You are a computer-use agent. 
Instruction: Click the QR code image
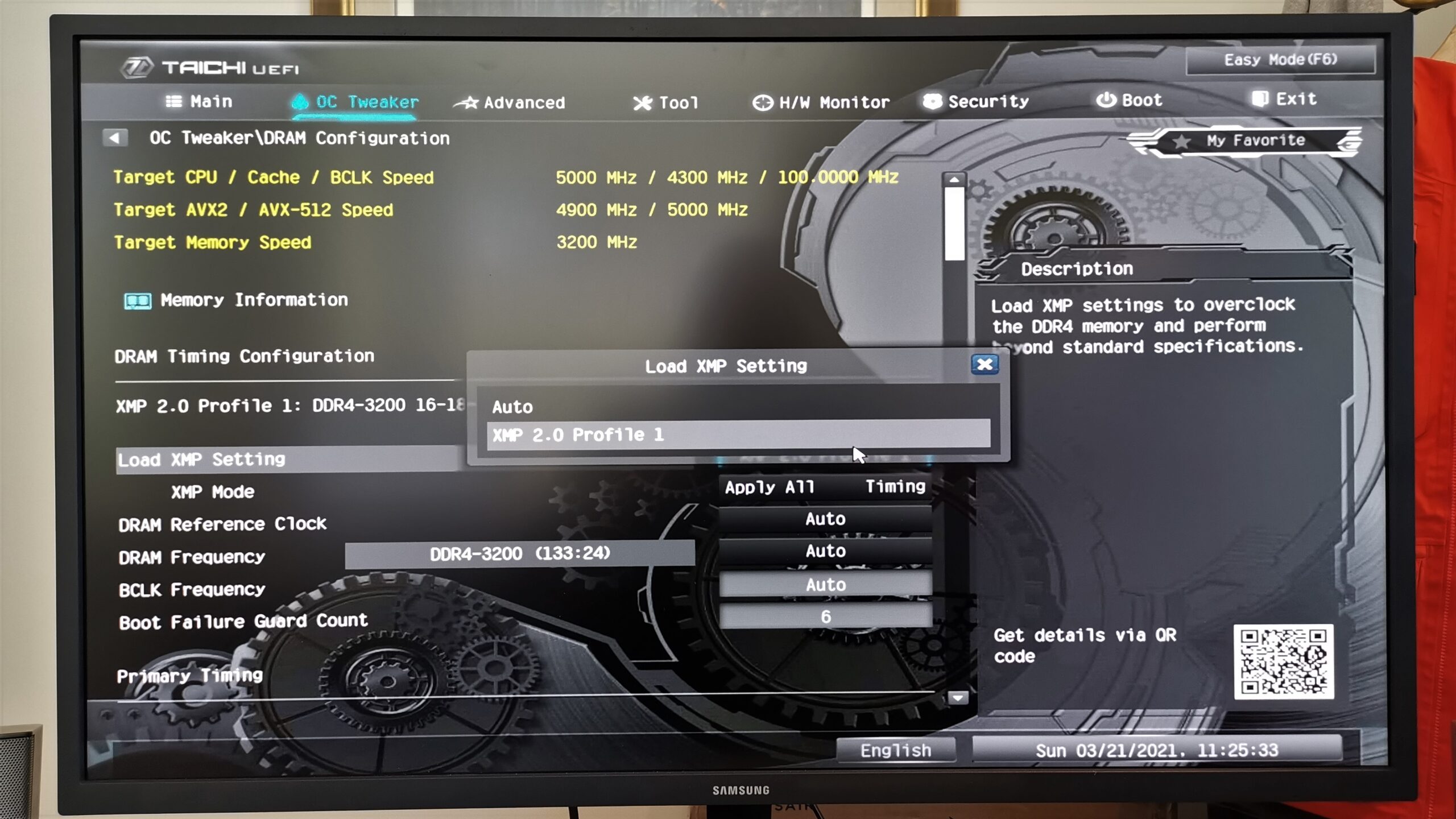pyautogui.click(x=1283, y=661)
